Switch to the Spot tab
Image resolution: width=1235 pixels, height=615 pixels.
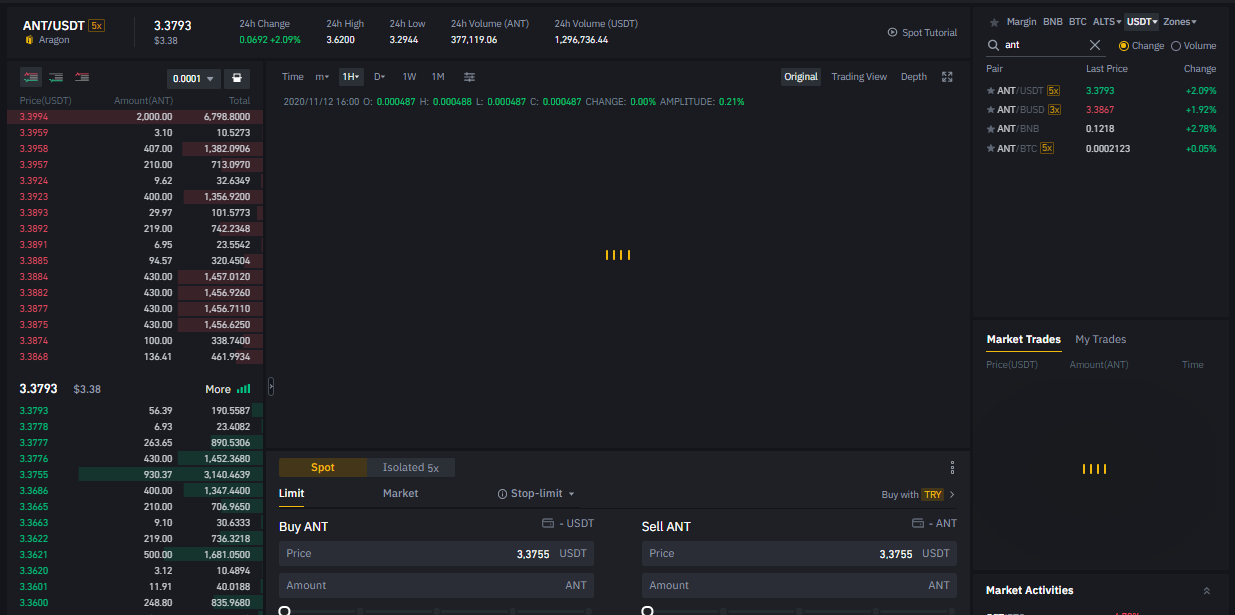pyautogui.click(x=323, y=468)
